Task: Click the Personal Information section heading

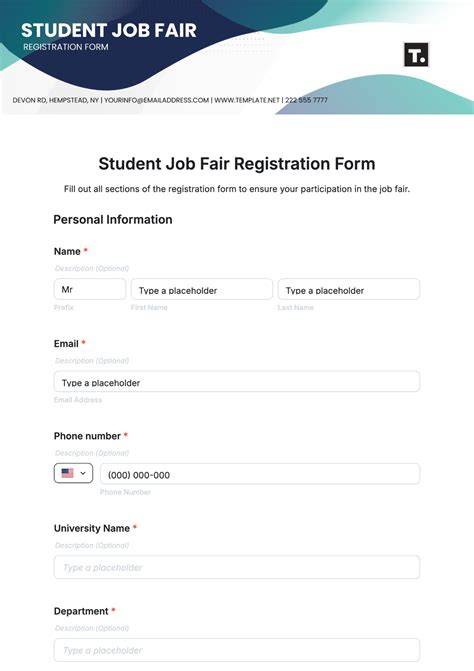Action: (113, 220)
